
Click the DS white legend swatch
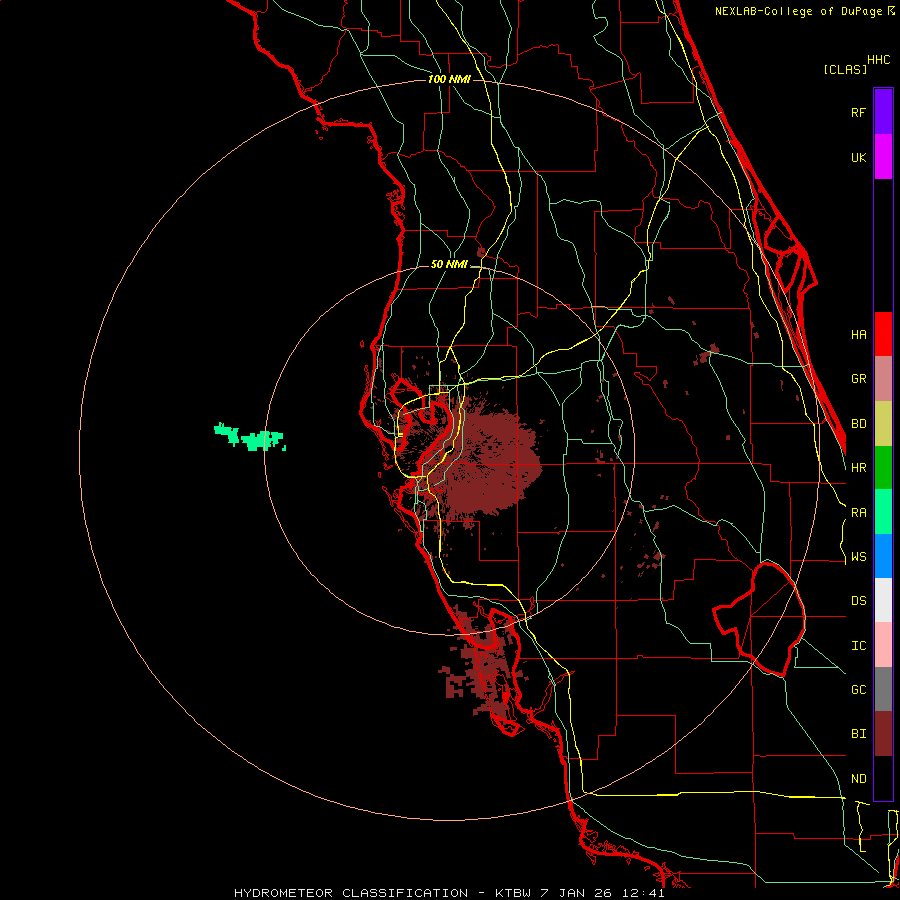pyautogui.click(x=883, y=600)
